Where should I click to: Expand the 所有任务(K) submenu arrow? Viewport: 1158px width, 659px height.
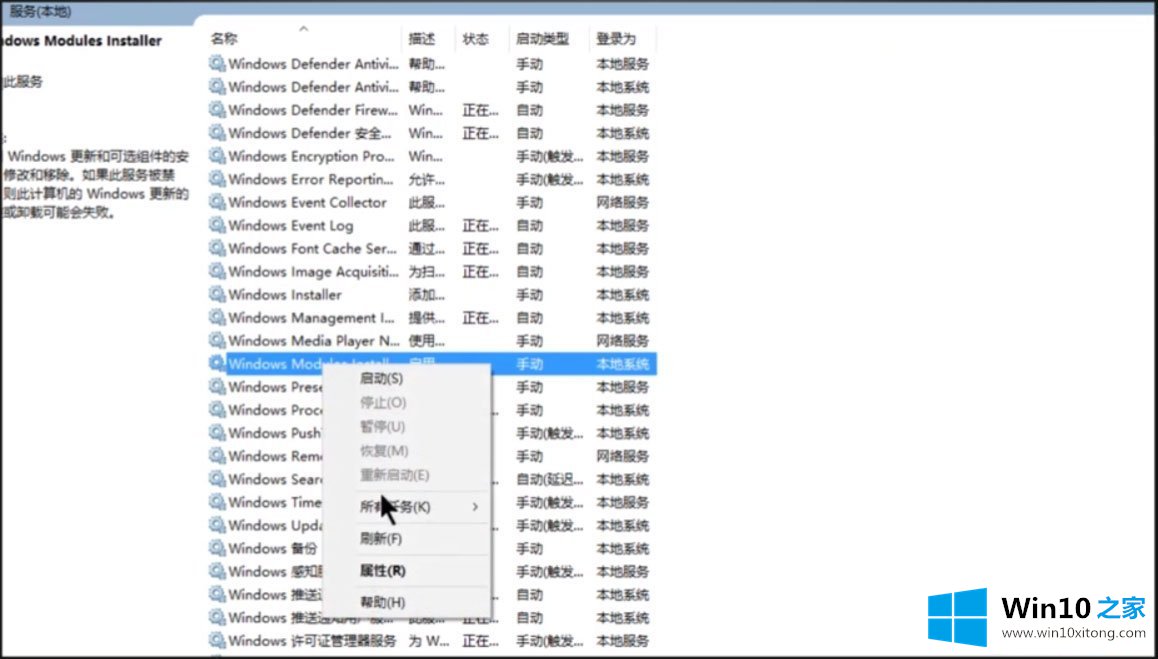click(x=475, y=507)
